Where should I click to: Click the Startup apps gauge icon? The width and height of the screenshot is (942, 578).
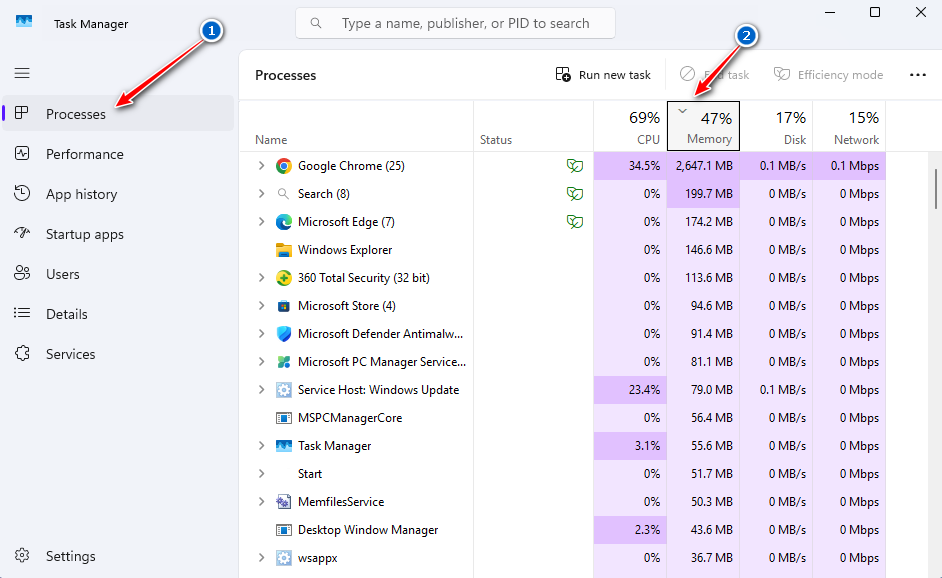coord(22,233)
